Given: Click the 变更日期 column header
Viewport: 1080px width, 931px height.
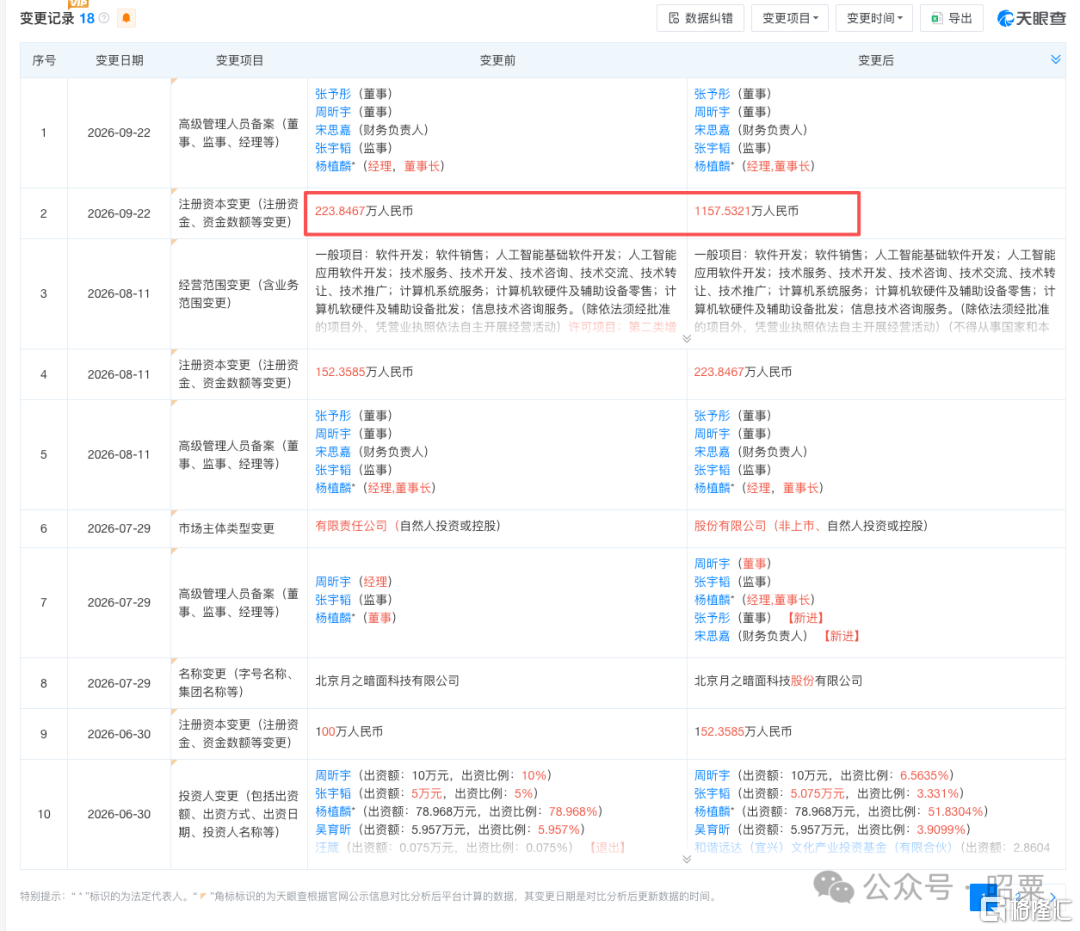Looking at the screenshot, I should pos(119,61).
